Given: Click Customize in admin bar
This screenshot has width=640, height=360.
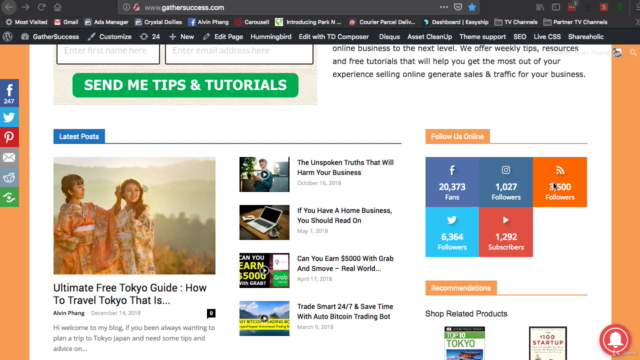Looking at the screenshot, I should 110,37.
